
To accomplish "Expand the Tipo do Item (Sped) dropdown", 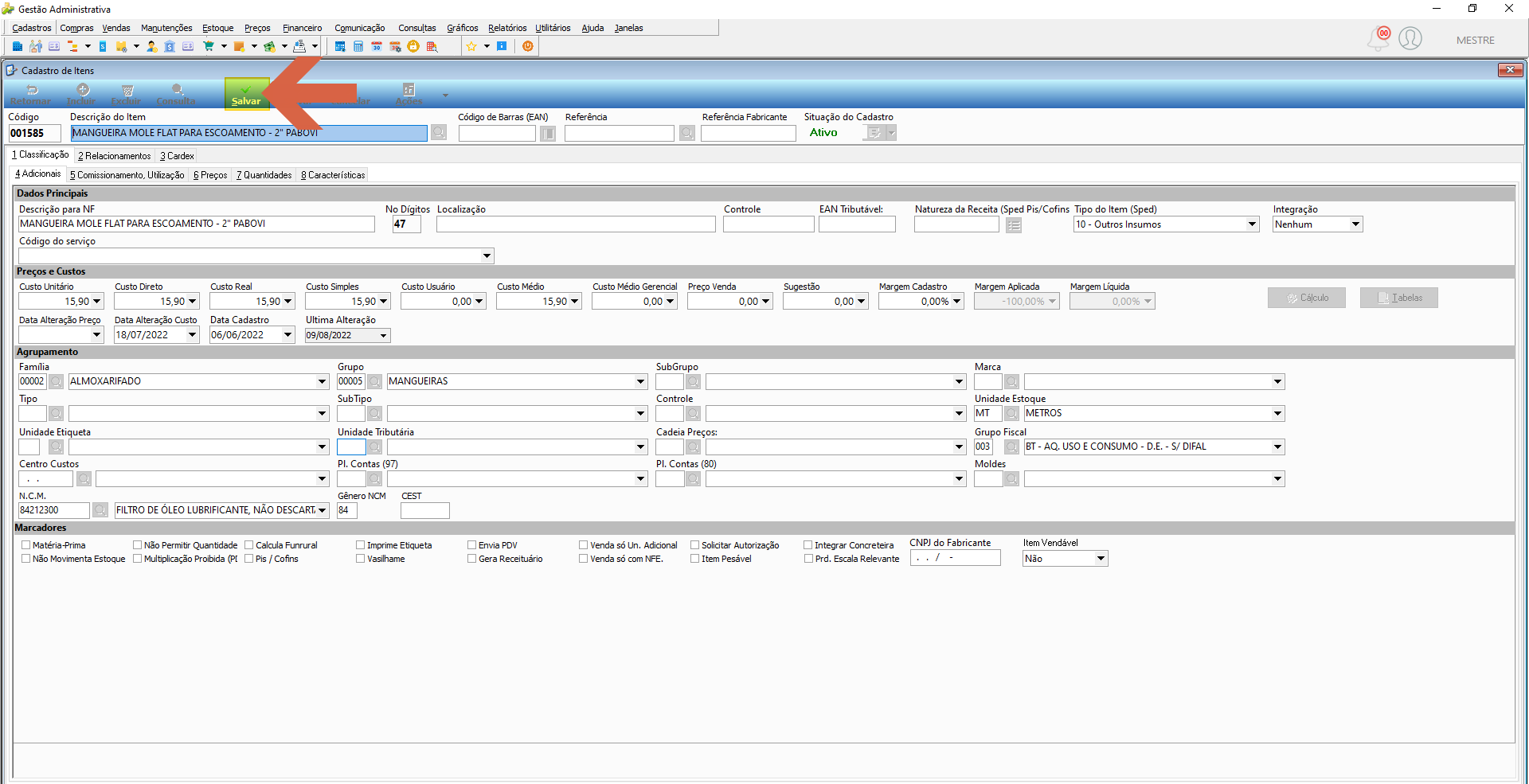I will (x=1252, y=224).
